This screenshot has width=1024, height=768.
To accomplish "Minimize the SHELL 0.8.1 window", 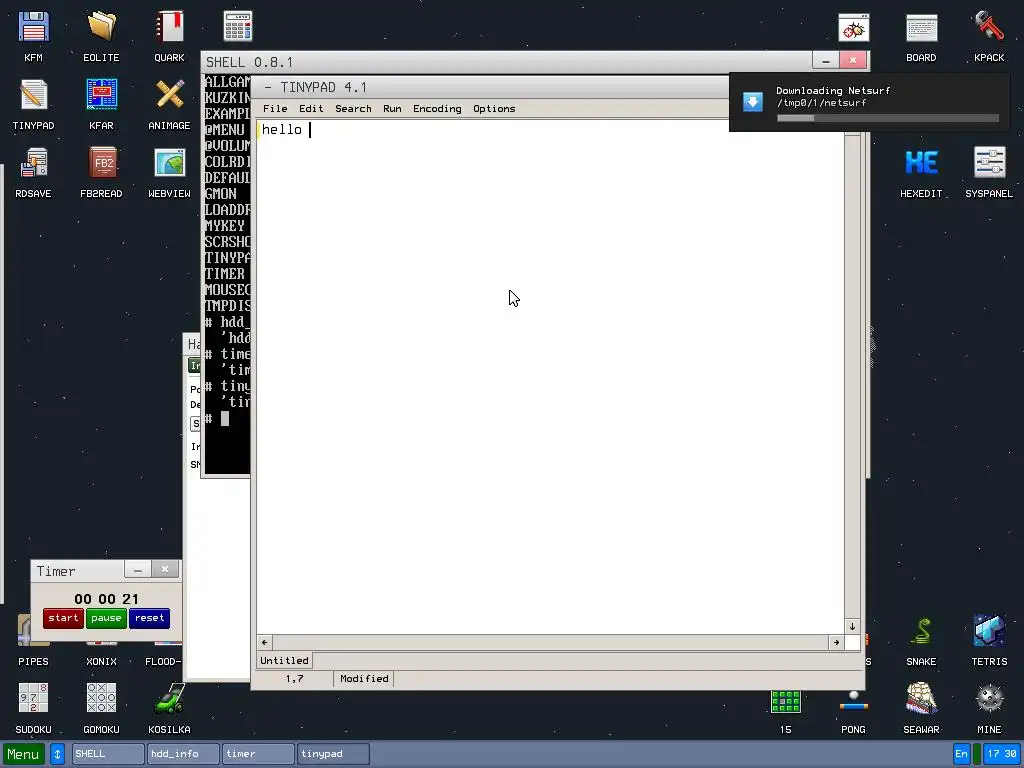I will (x=825, y=61).
